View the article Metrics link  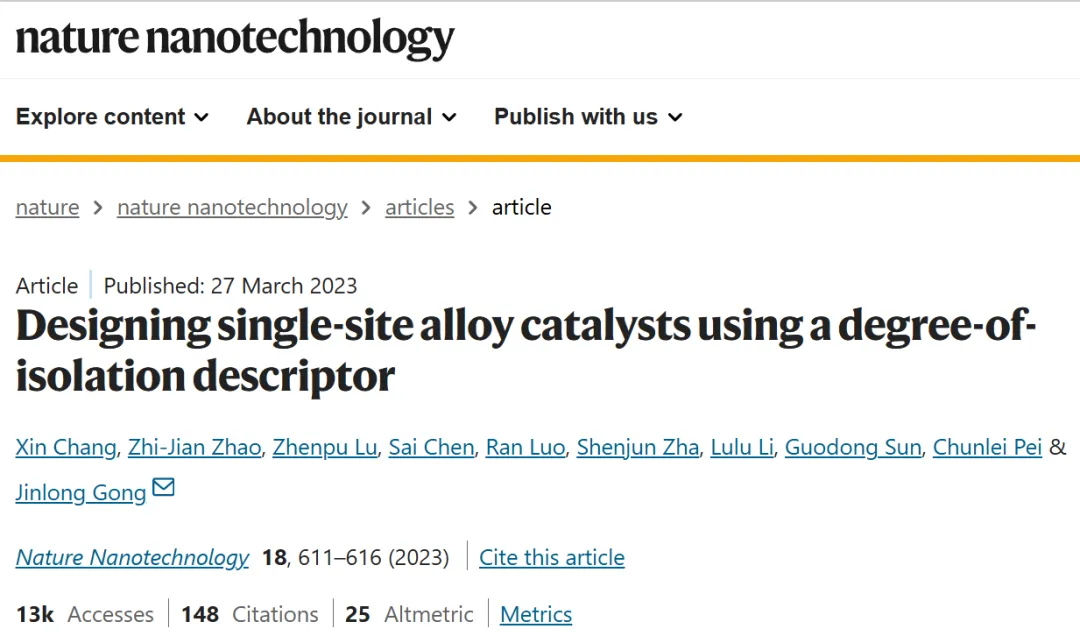[x=536, y=614]
